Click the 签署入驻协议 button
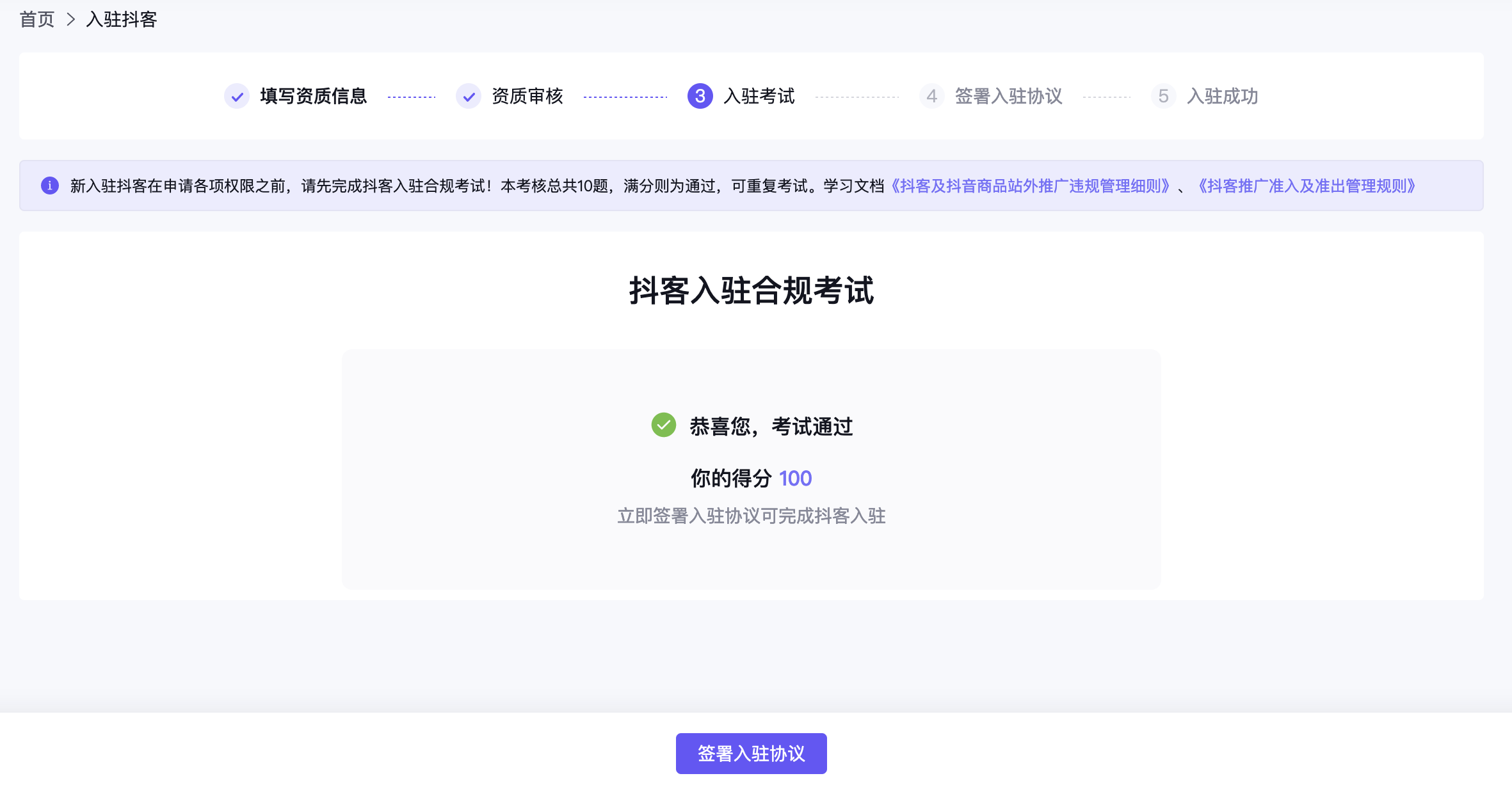This screenshot has width=1512, height=792. (x=752, y=754)
